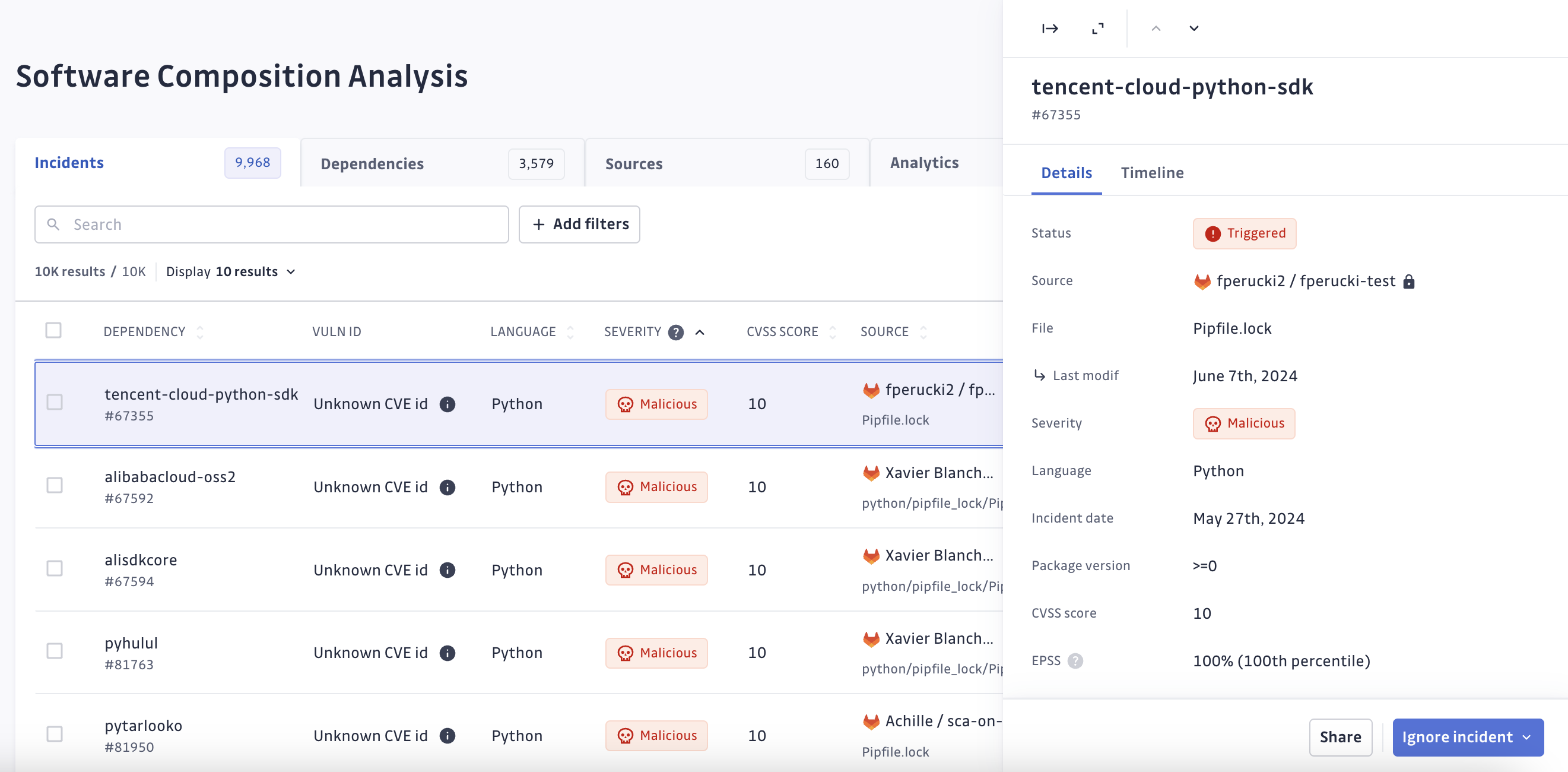Open the Achille / sca-on source link
1568x772 pixels.
click(x=944, y=722)
